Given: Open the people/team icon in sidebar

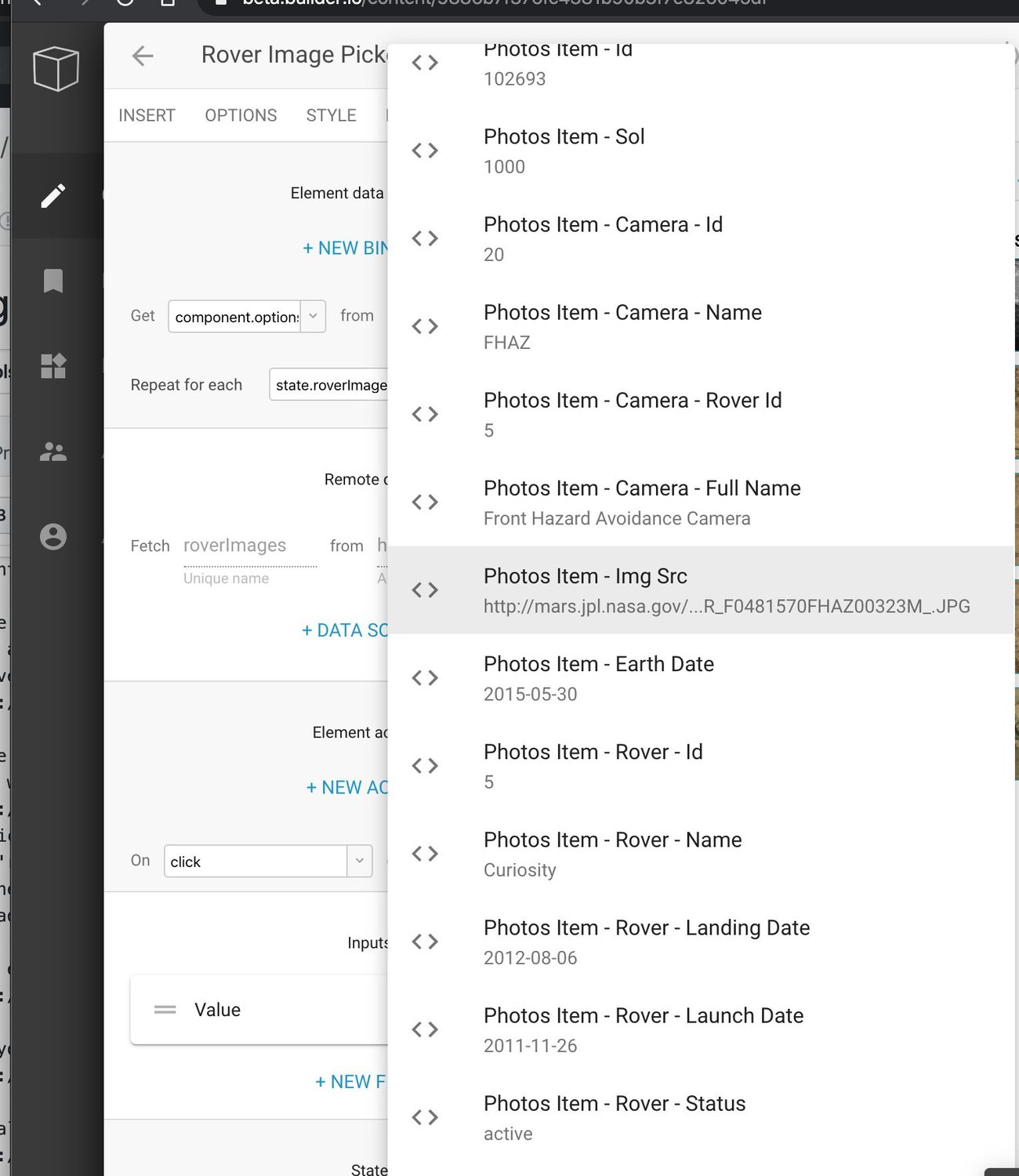Looking at the screenshot, I should (53, 452).
